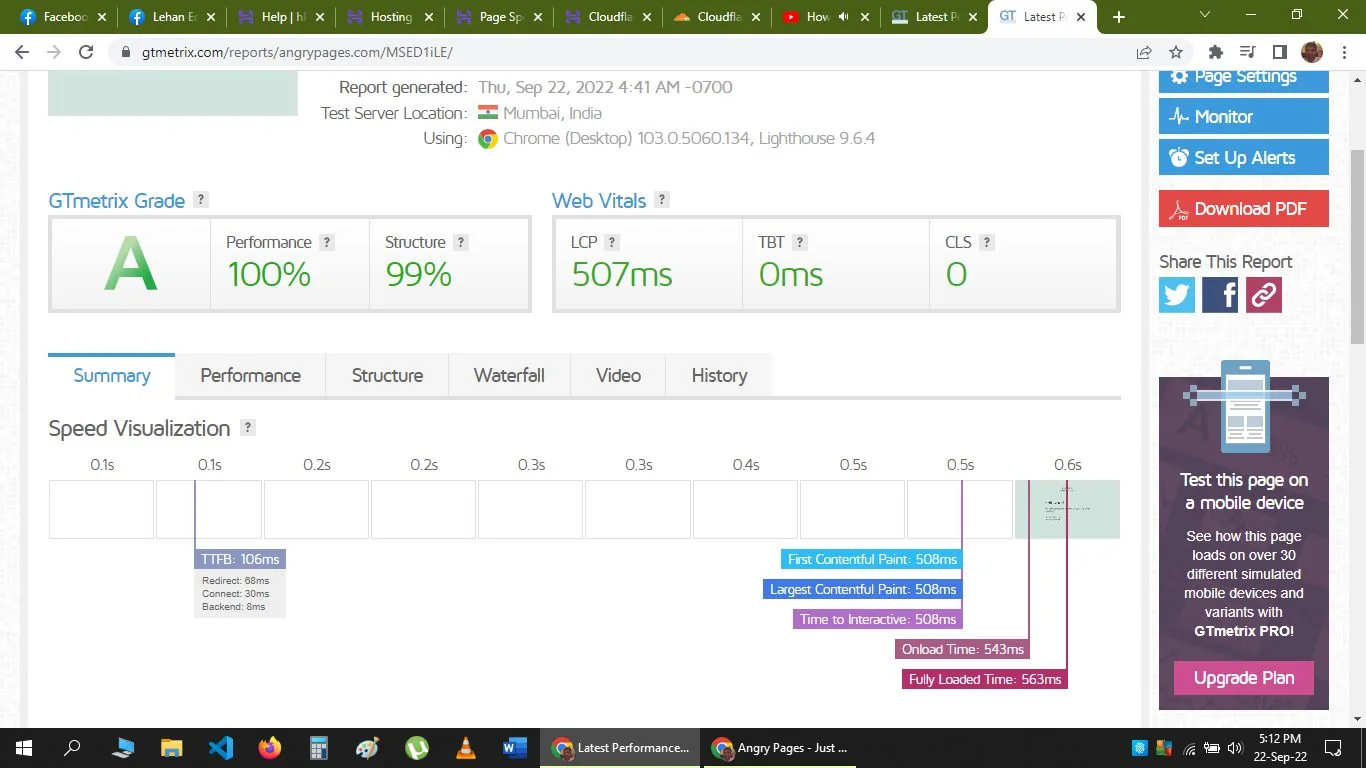Click the Monitor button
This screenshot has height=768, width=1366.
click(1244, 117)
